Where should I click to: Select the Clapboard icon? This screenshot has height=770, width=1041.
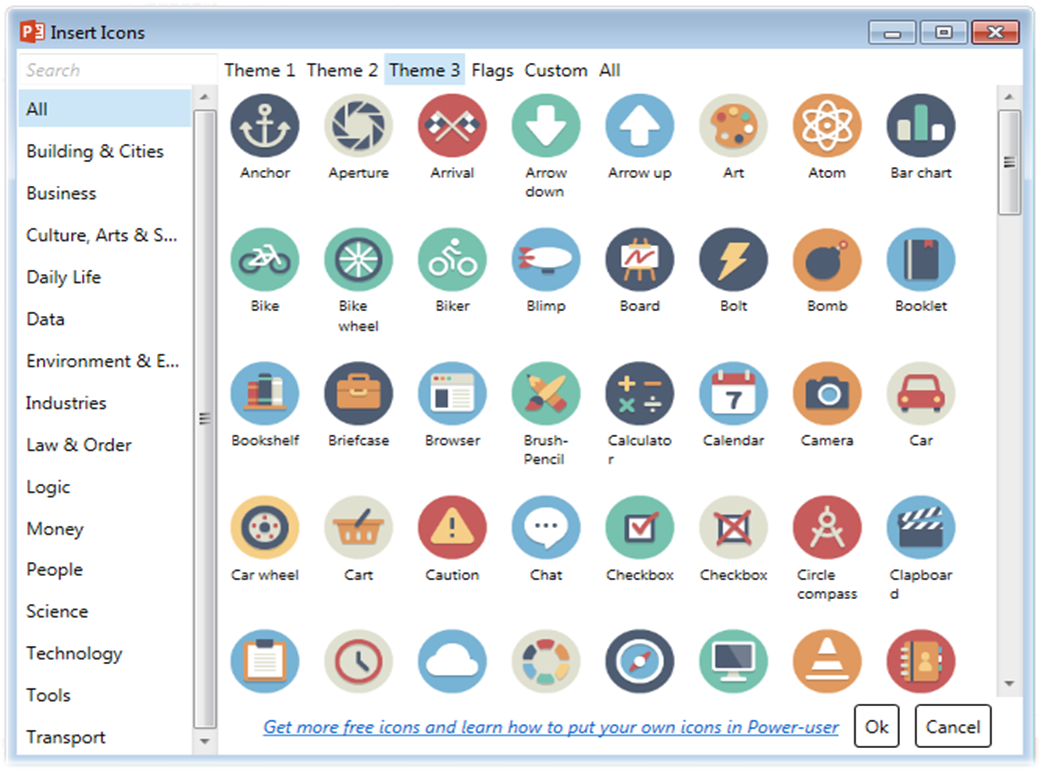[x=920, y=528]
